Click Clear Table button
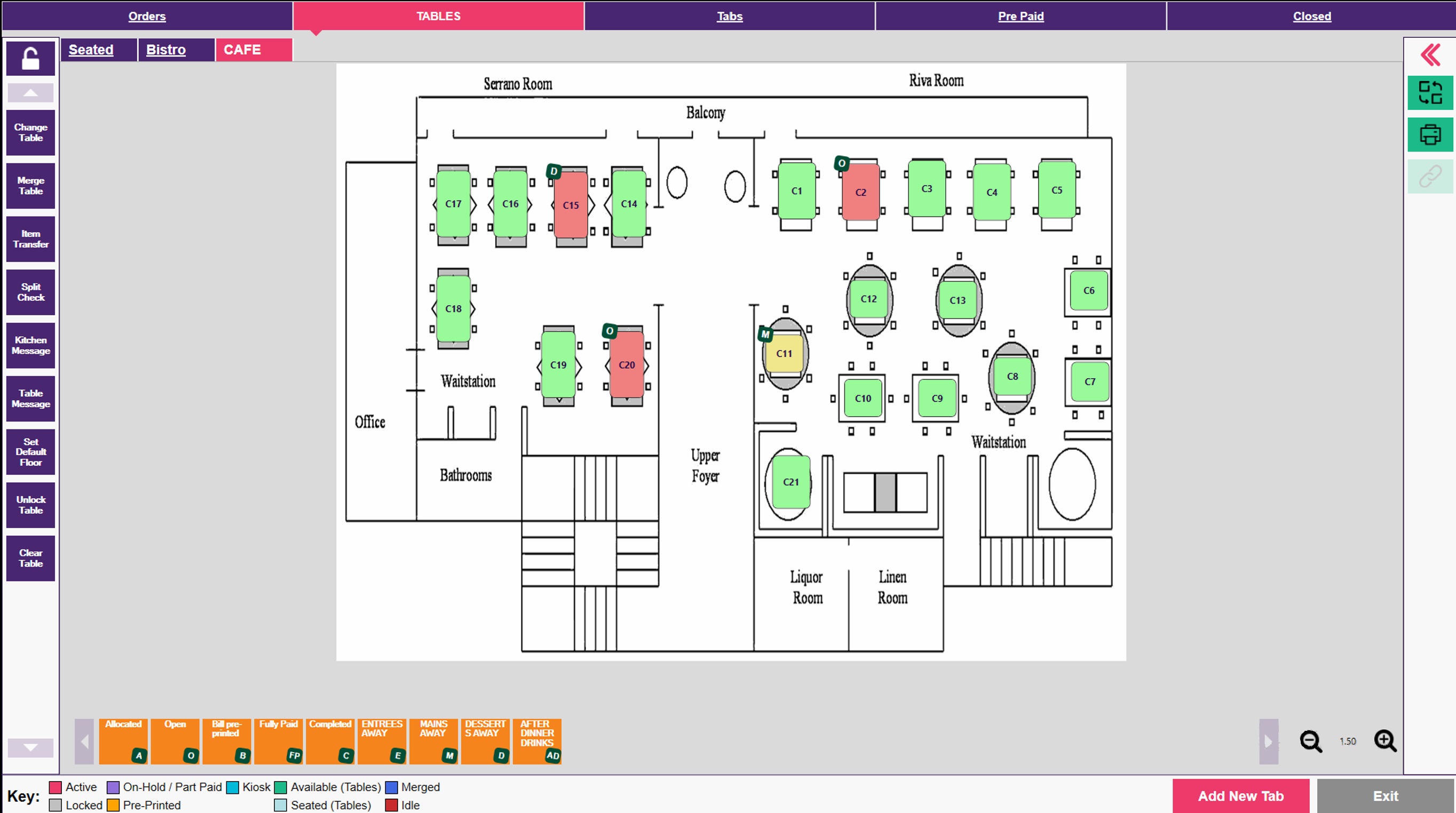 point(30,558)
